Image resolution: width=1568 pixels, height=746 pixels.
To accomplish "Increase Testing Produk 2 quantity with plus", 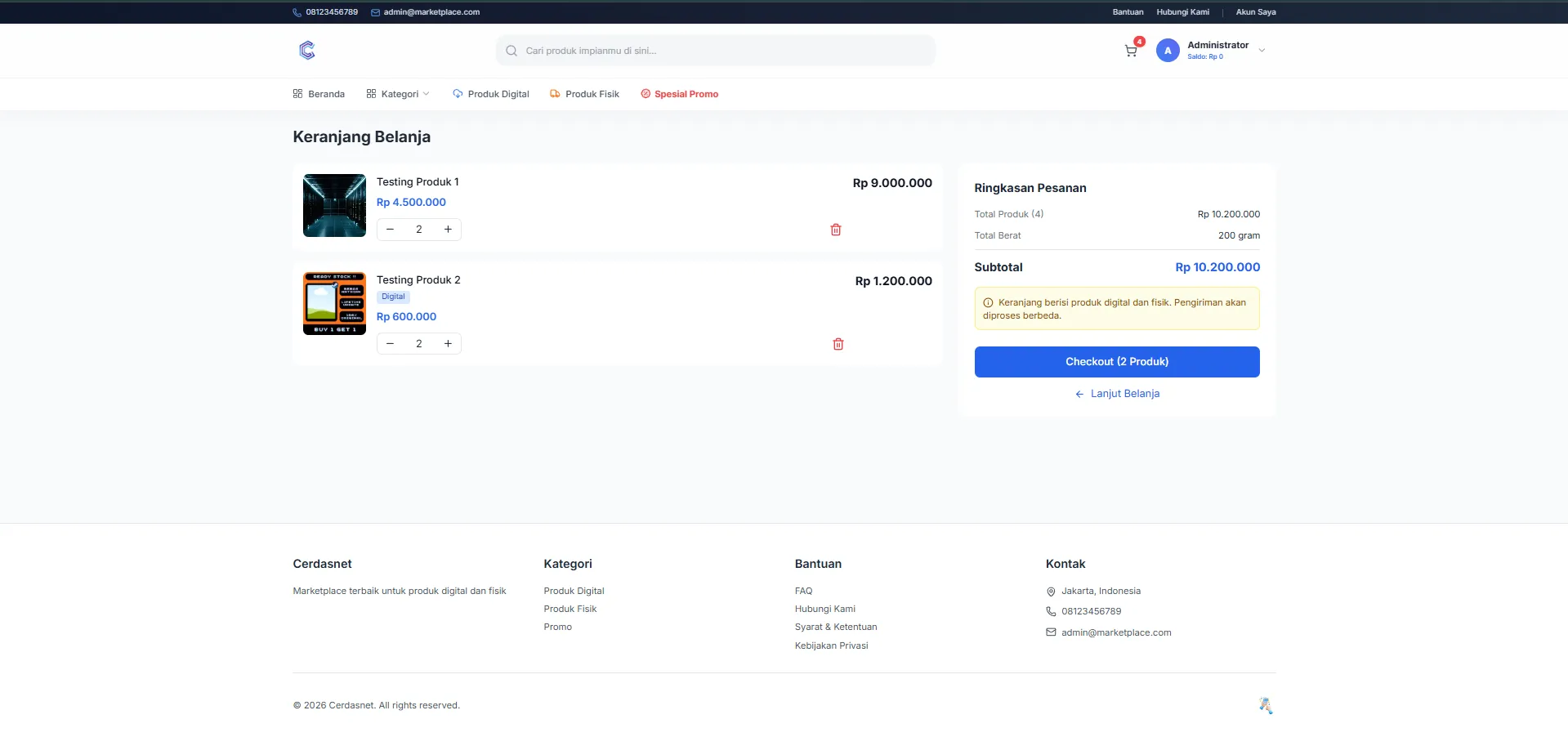I will click(448, 344).
